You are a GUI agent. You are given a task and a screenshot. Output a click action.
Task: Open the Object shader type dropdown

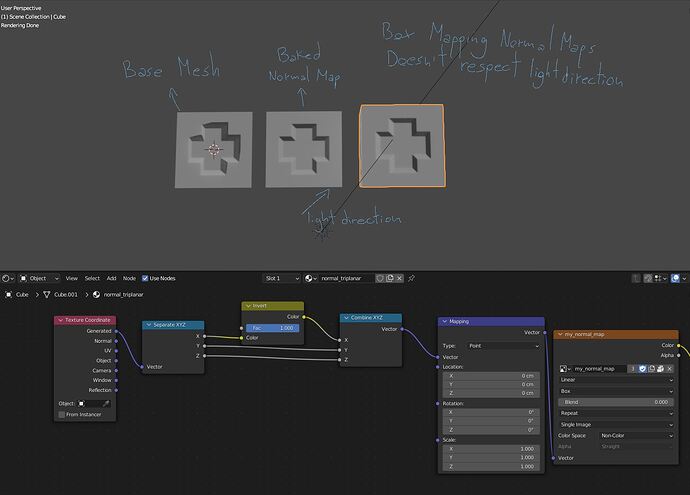[40, 279]
